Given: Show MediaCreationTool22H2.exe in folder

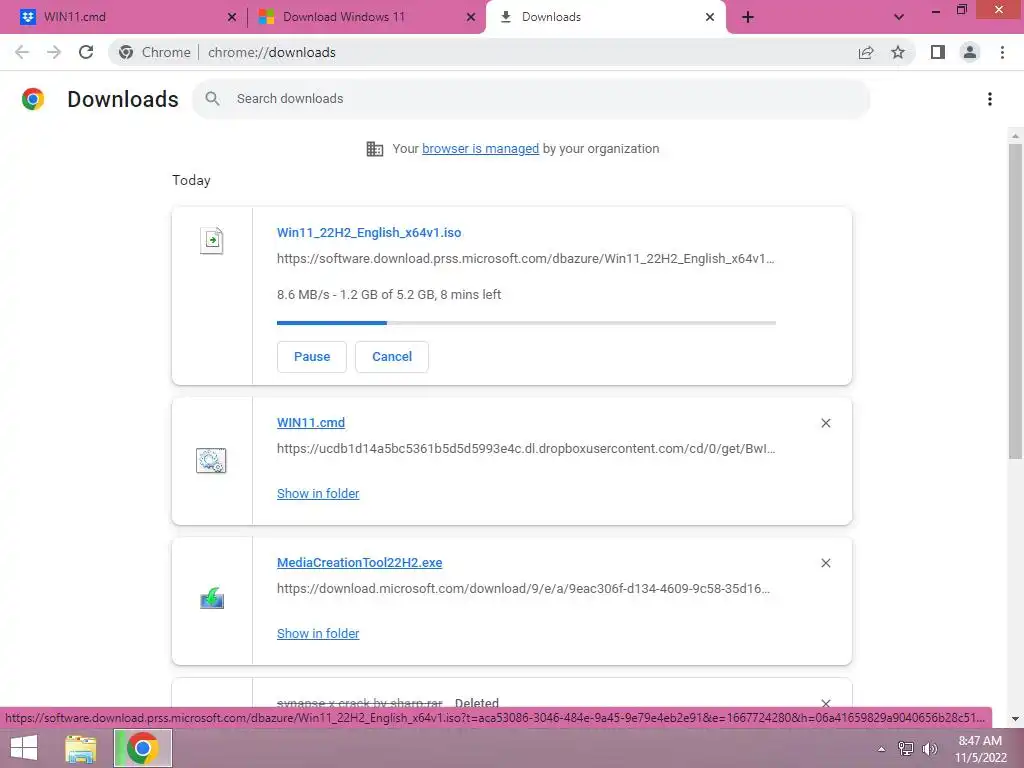Looking at the screenshot, I should click(318, 633).
